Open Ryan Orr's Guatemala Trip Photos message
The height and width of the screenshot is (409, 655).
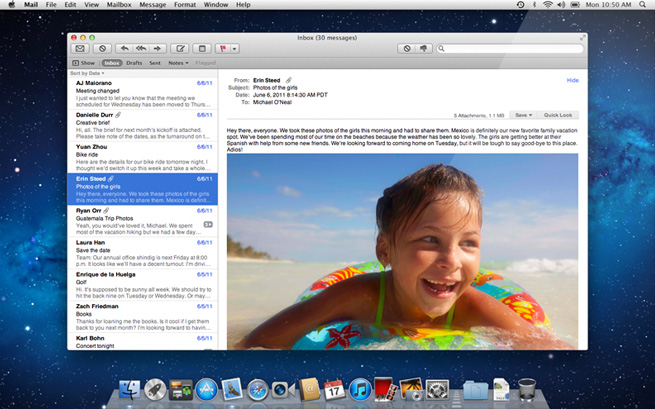pos(142,221)
